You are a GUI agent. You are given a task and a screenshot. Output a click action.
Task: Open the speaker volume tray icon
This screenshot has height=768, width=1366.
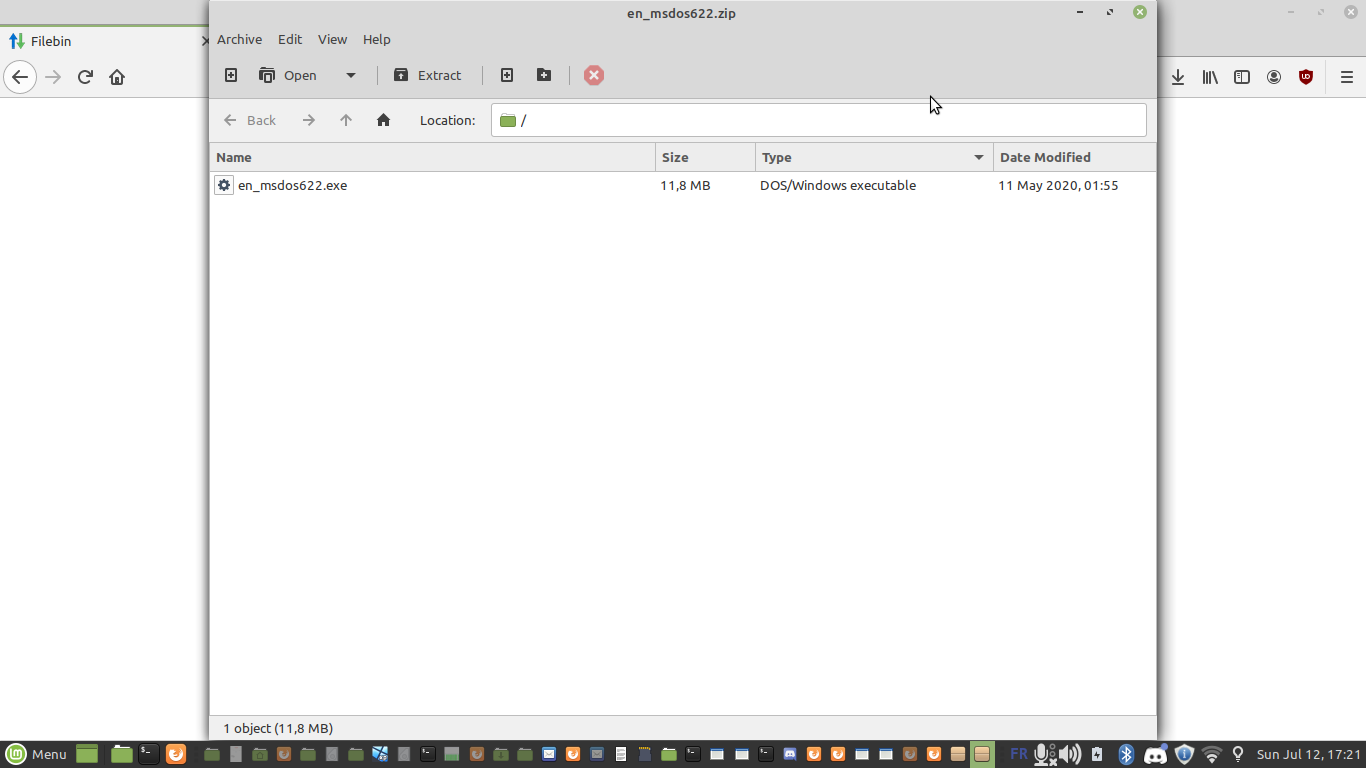coord(1070,754)
